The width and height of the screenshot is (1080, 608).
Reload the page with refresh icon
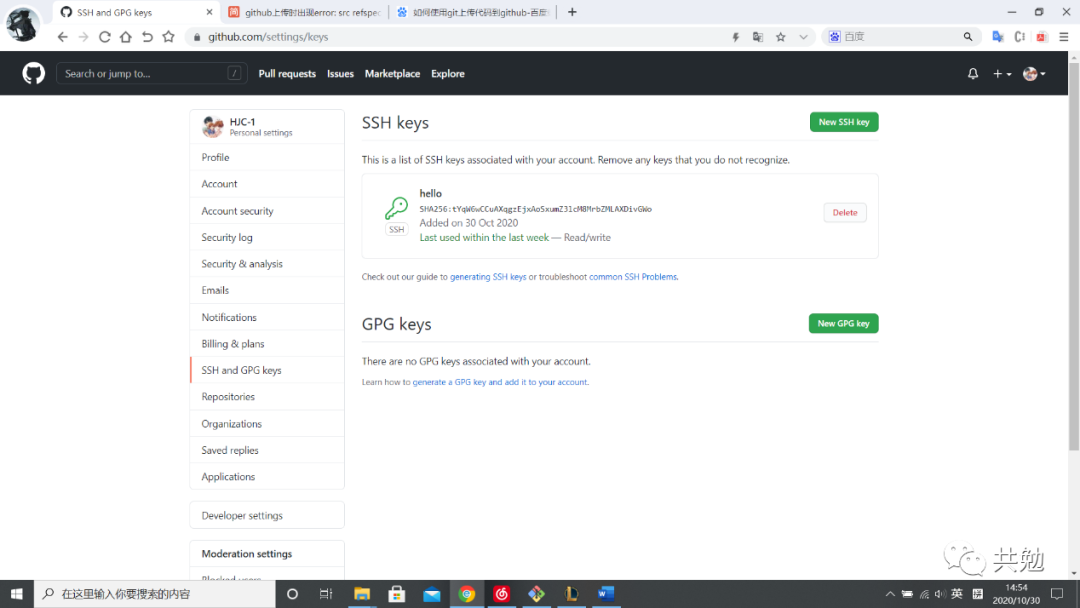coord(105,37)
